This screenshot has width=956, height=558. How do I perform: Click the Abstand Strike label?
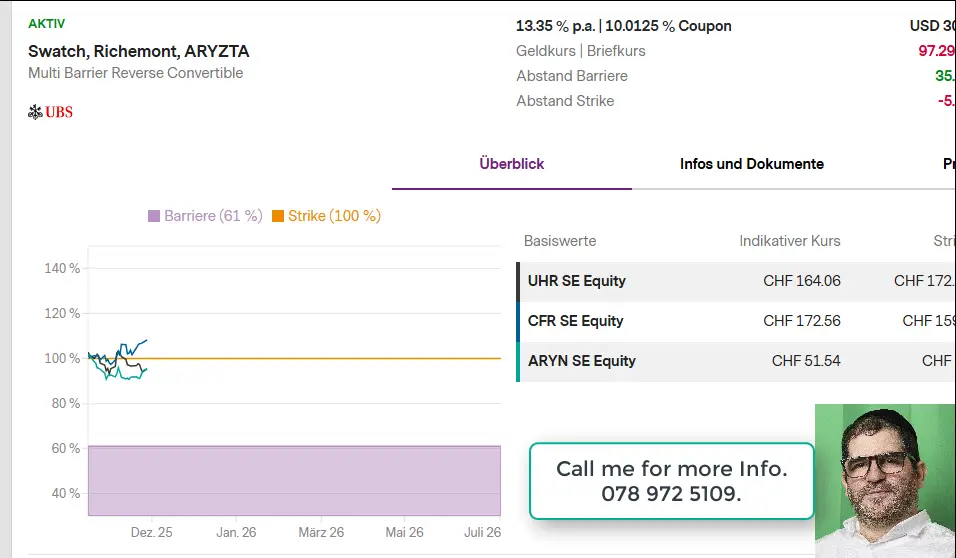point(565,101)
